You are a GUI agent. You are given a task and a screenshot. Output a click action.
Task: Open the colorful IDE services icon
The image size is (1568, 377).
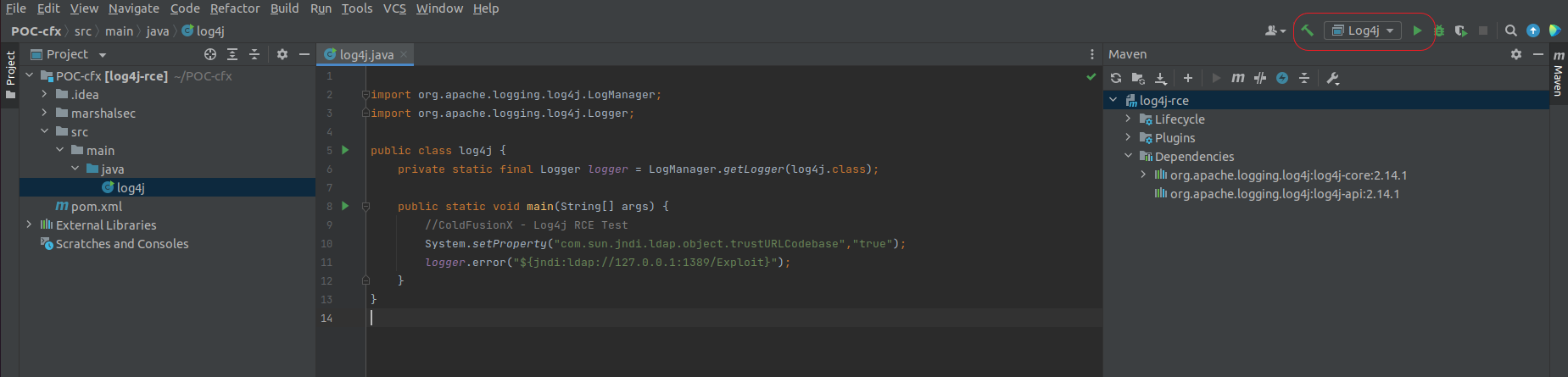click(x=1554, y=30)
